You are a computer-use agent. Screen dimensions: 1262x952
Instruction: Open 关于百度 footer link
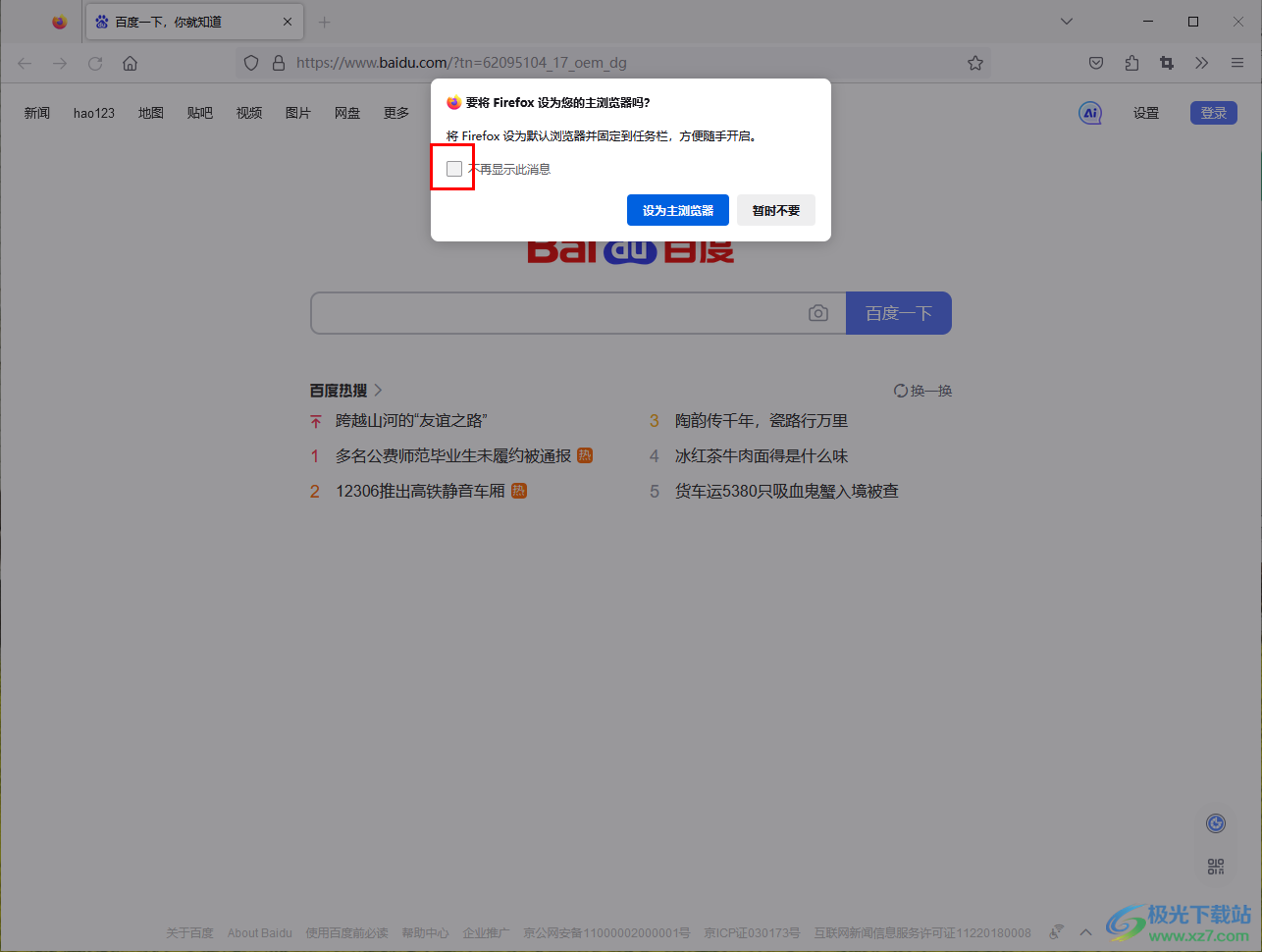[189, 933]
